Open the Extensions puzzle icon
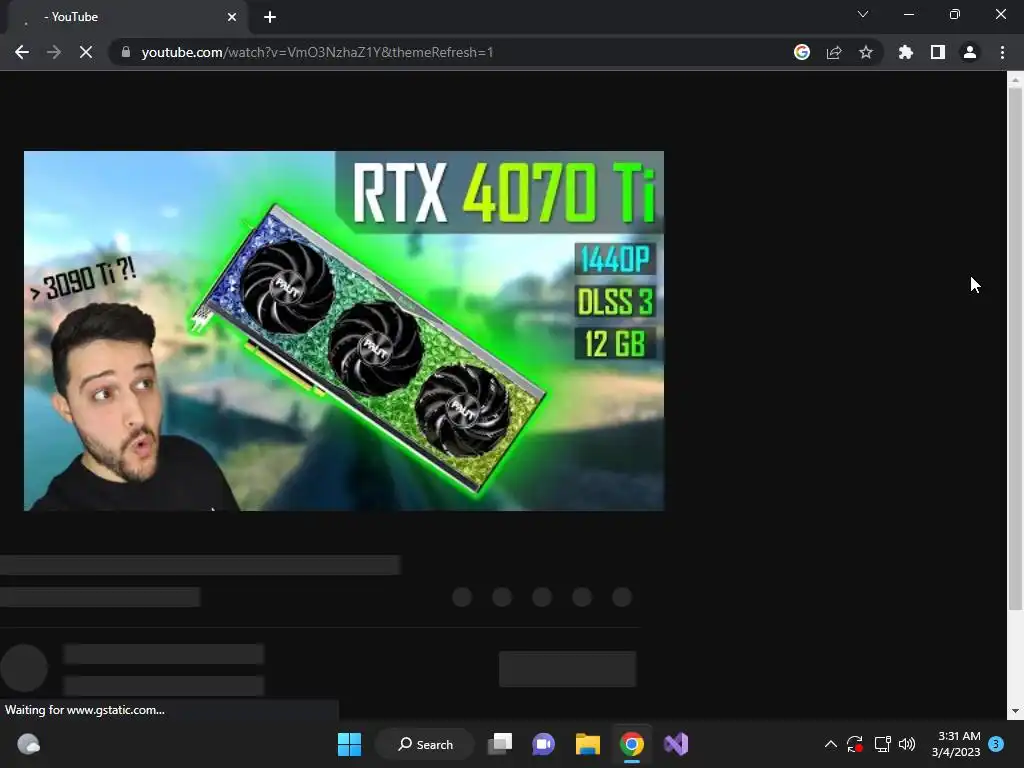This screenshot has height=768, width=1024. 906,52
